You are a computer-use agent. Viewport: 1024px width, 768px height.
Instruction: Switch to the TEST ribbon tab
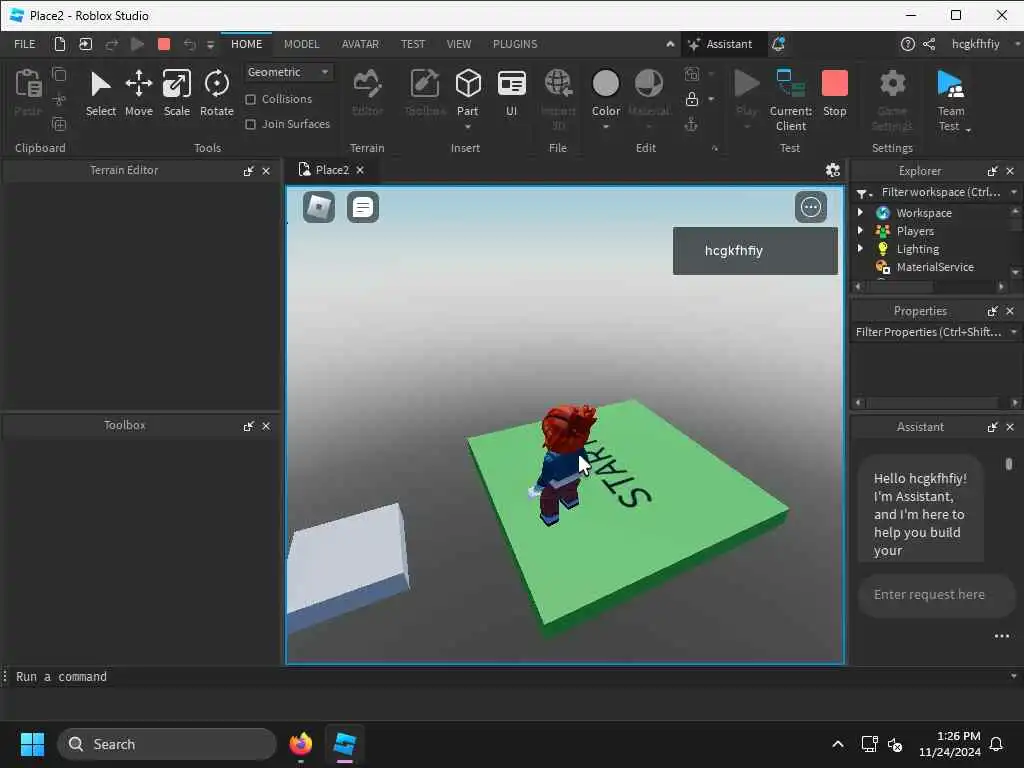(x=413, y=44)
